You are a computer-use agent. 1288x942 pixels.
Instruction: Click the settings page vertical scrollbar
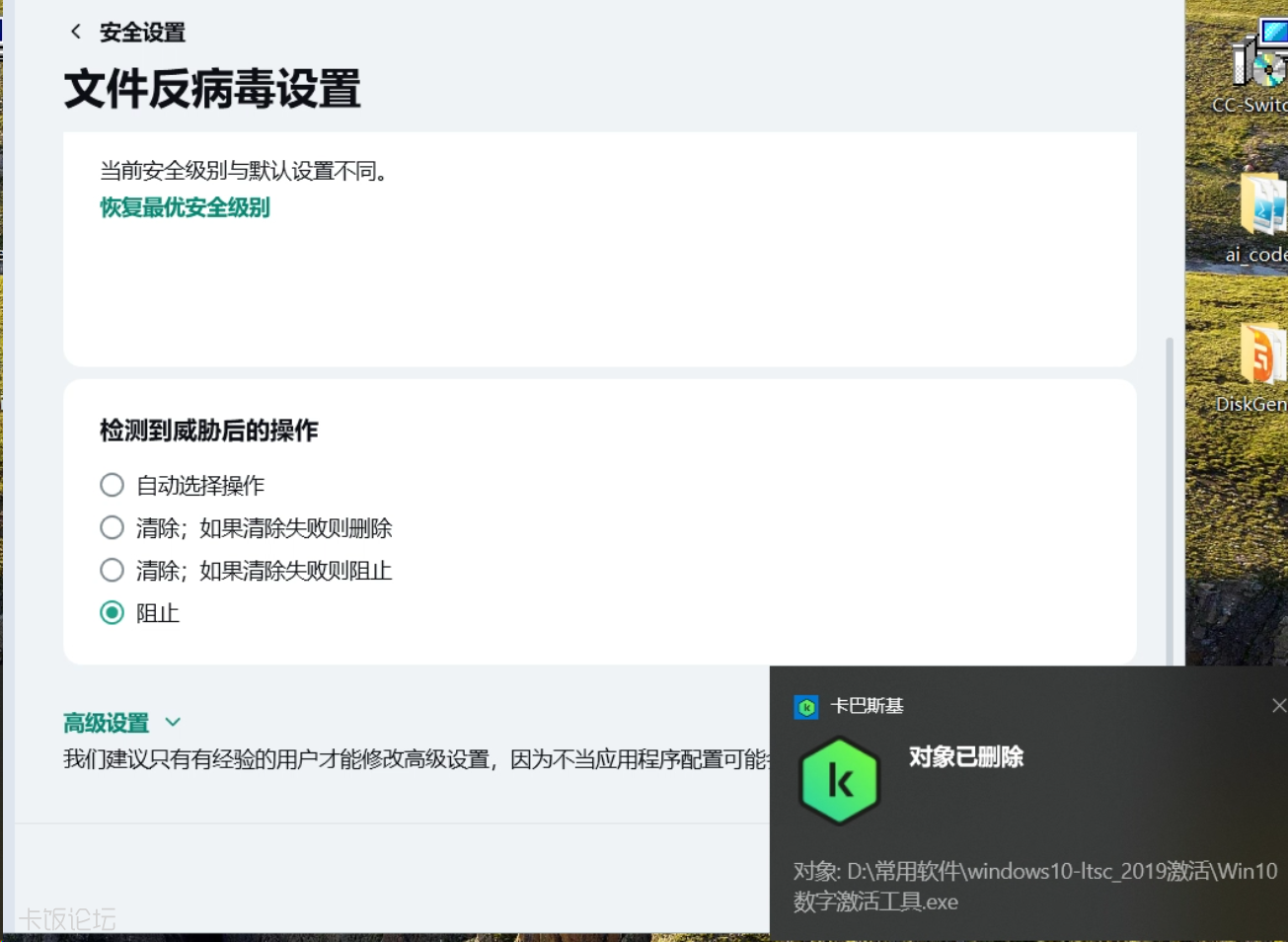pyautogui.click(x=1170, y=502)
